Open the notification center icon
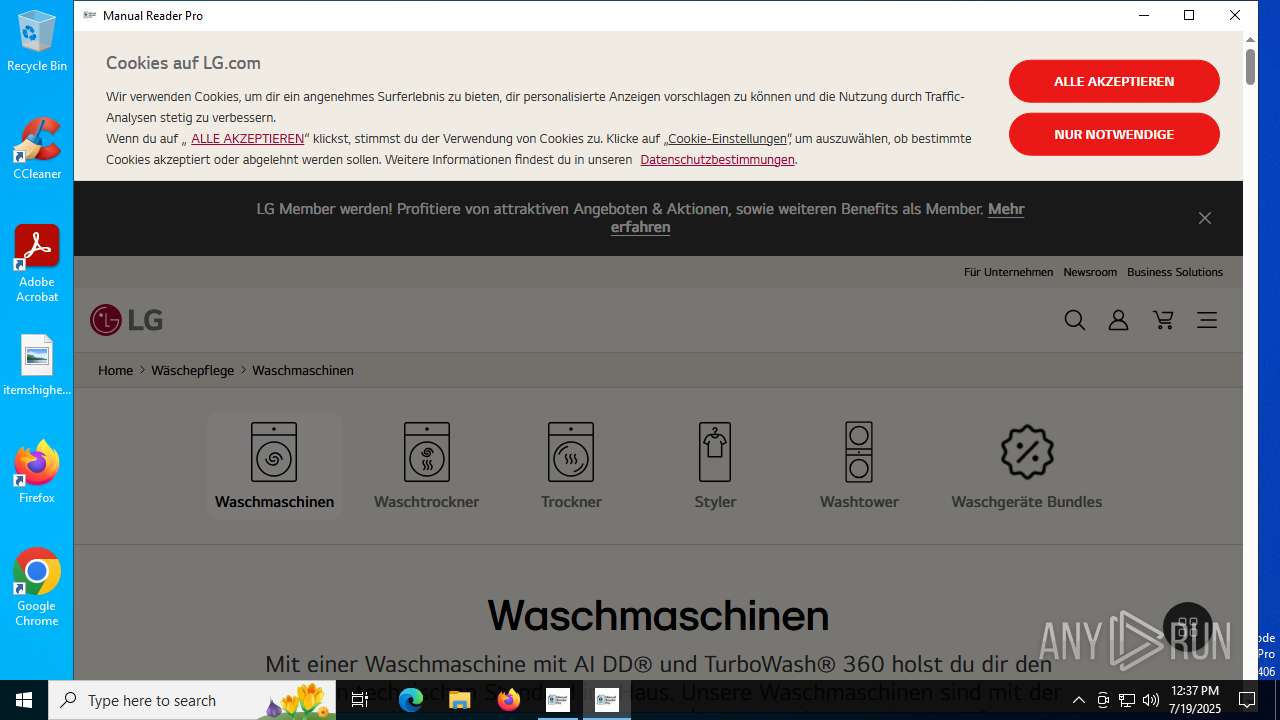Viewport: 1280px width, 720px height. point(1247,700)
